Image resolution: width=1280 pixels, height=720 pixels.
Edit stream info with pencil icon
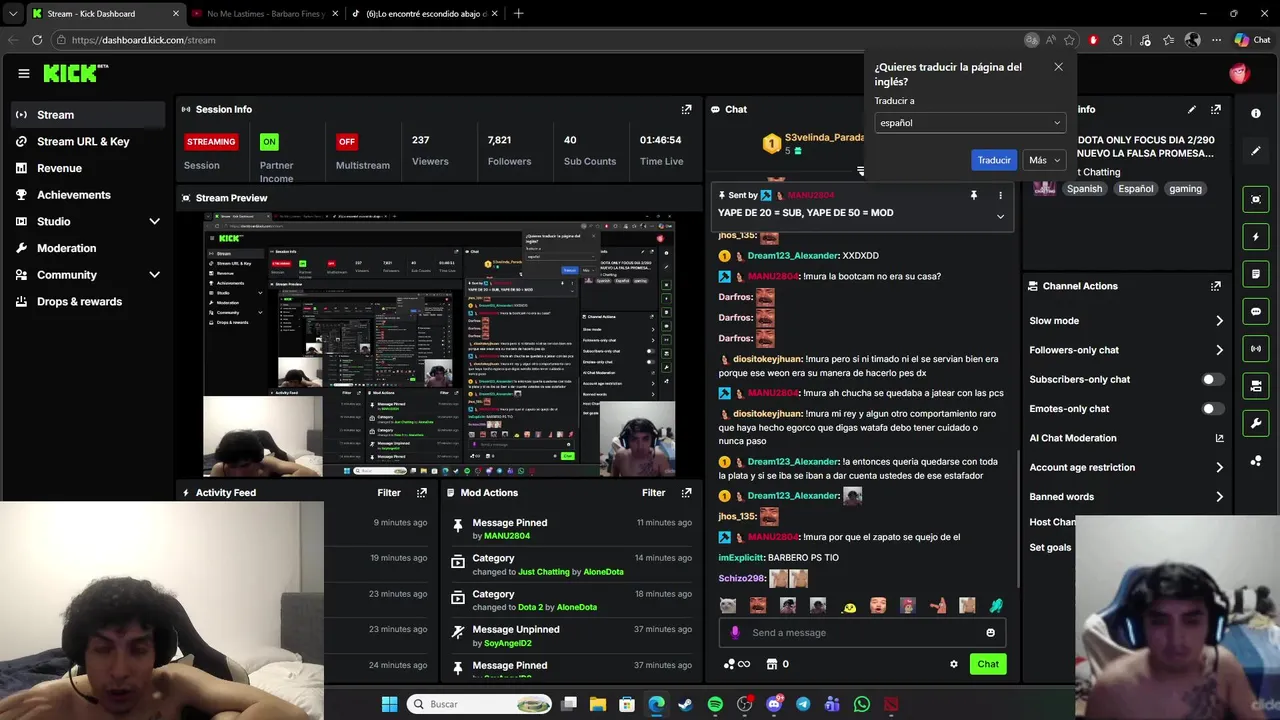point(1192,109)
